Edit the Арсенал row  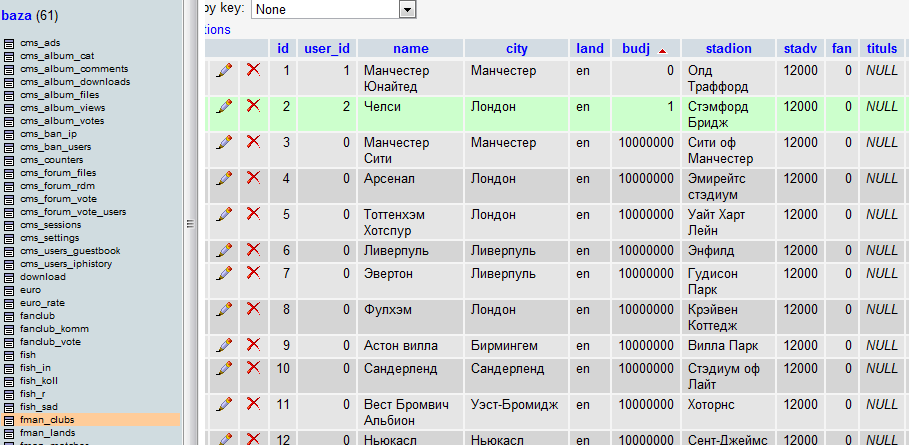[224, 178]
